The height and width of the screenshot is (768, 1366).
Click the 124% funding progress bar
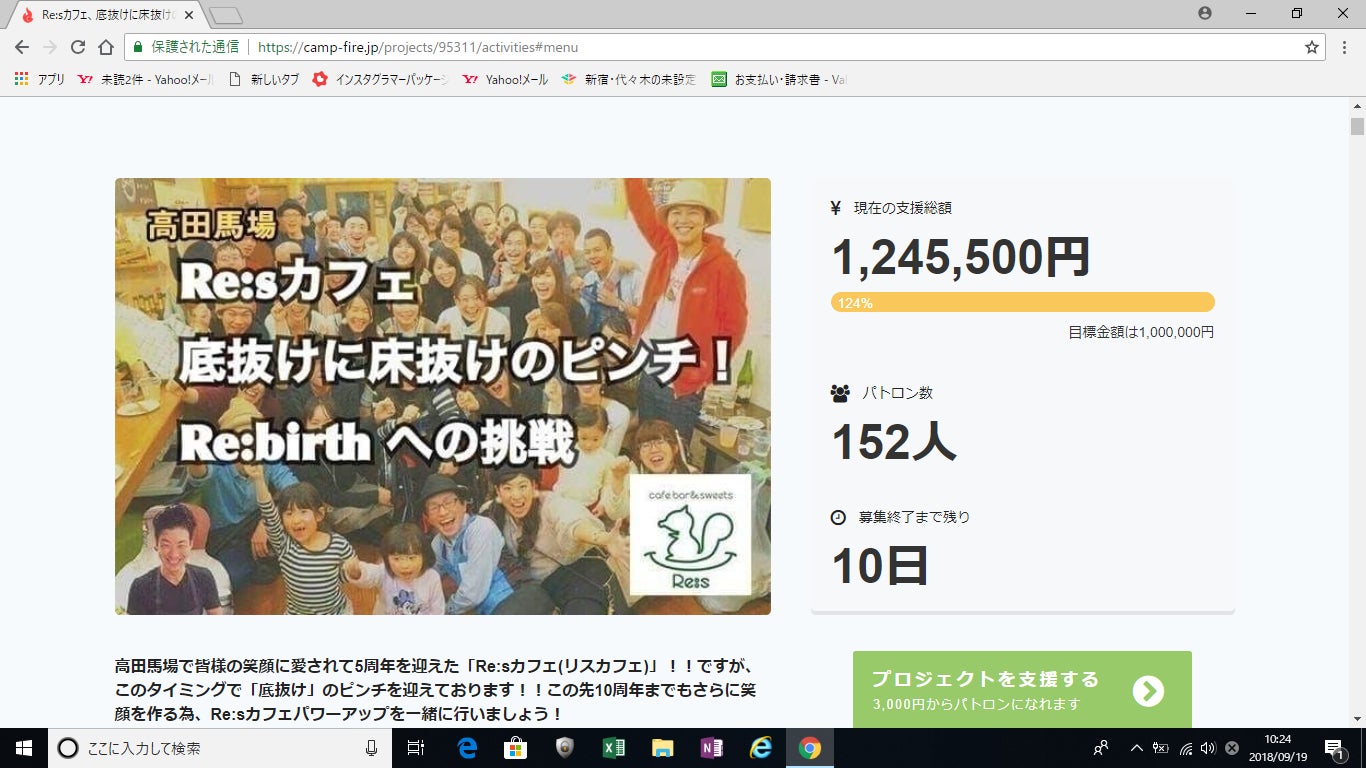[x=1022, y=302]
